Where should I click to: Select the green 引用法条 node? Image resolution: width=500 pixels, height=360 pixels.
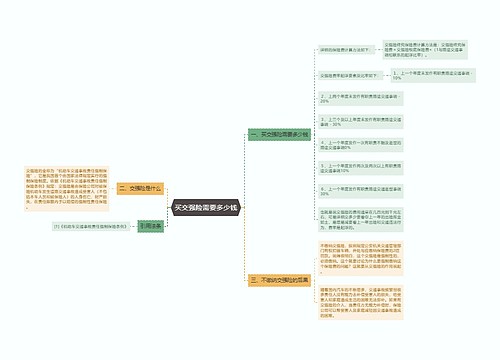[x=151, y=226]
